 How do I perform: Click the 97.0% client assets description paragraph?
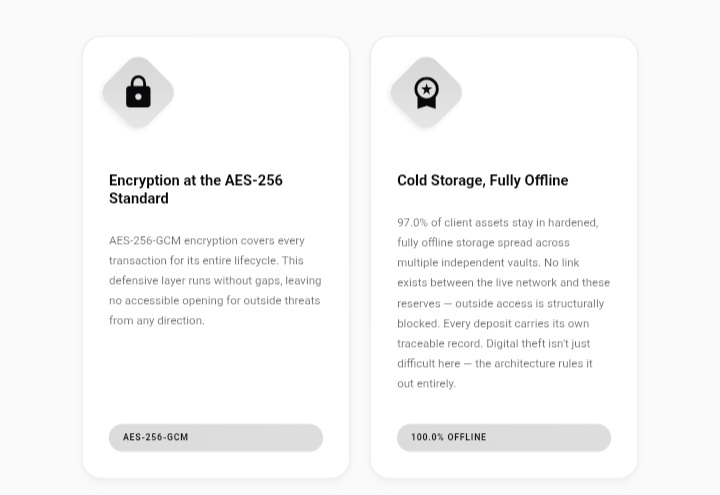coord(504,303)
